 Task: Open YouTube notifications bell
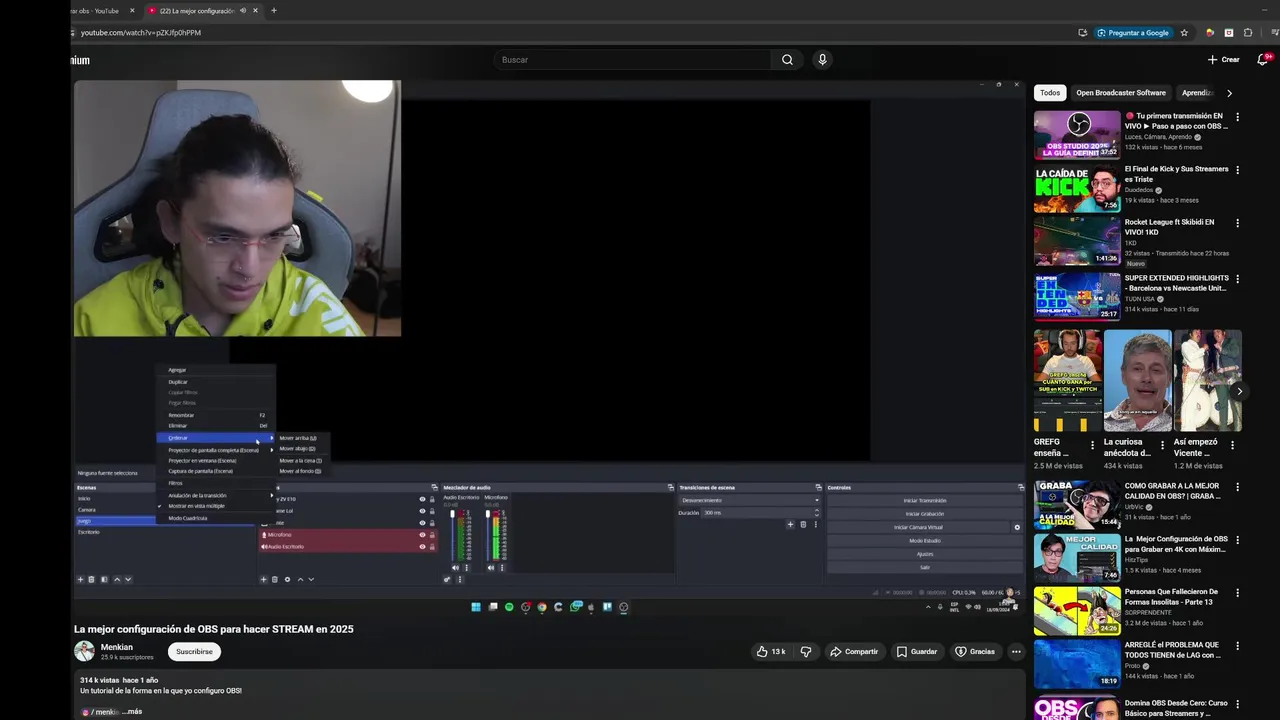[x=1262, y=60]
